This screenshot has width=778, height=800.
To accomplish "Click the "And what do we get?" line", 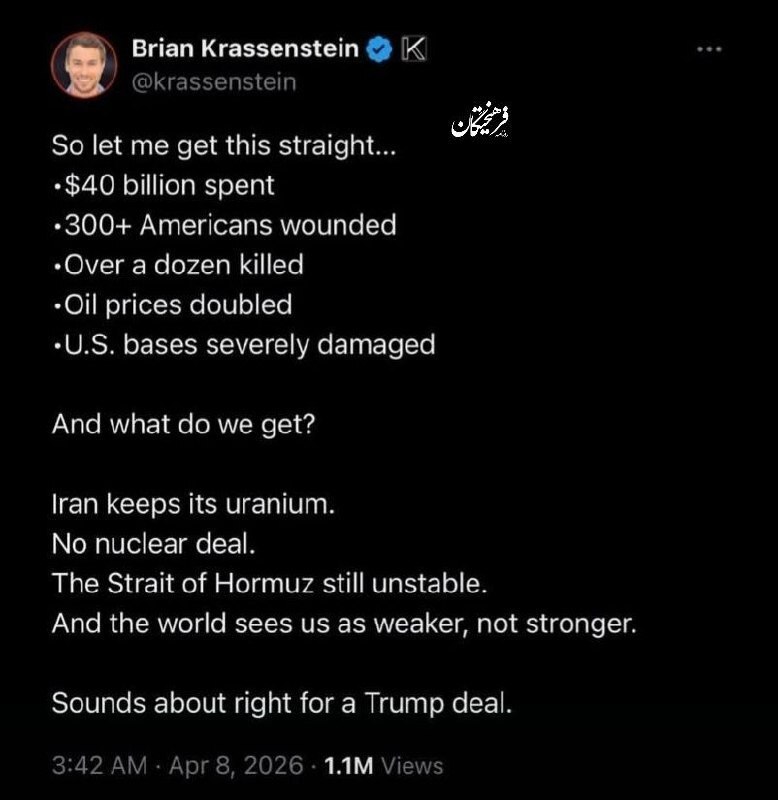I will click(183, 423).
